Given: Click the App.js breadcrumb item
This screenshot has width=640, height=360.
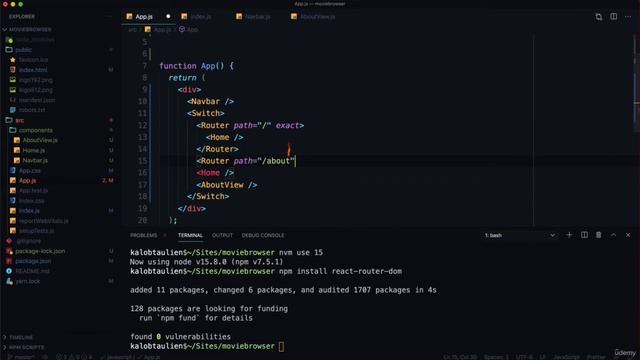Looking at the screenshot, I should tap(158, 30).
